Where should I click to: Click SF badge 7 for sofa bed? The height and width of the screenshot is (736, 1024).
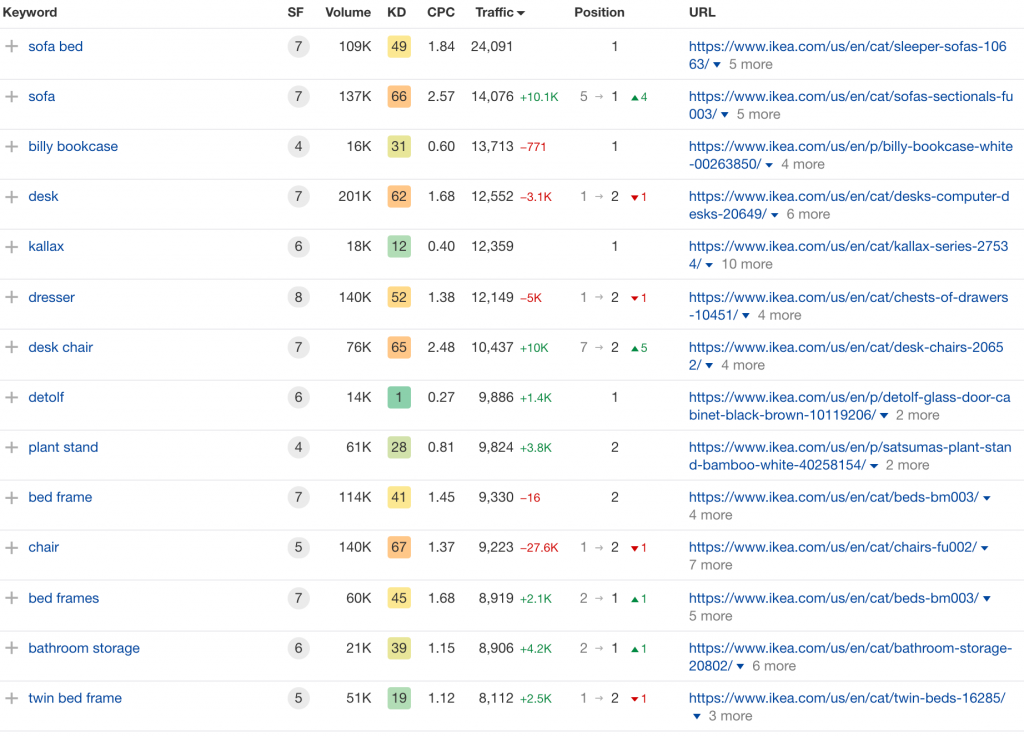tap(298, 46)
